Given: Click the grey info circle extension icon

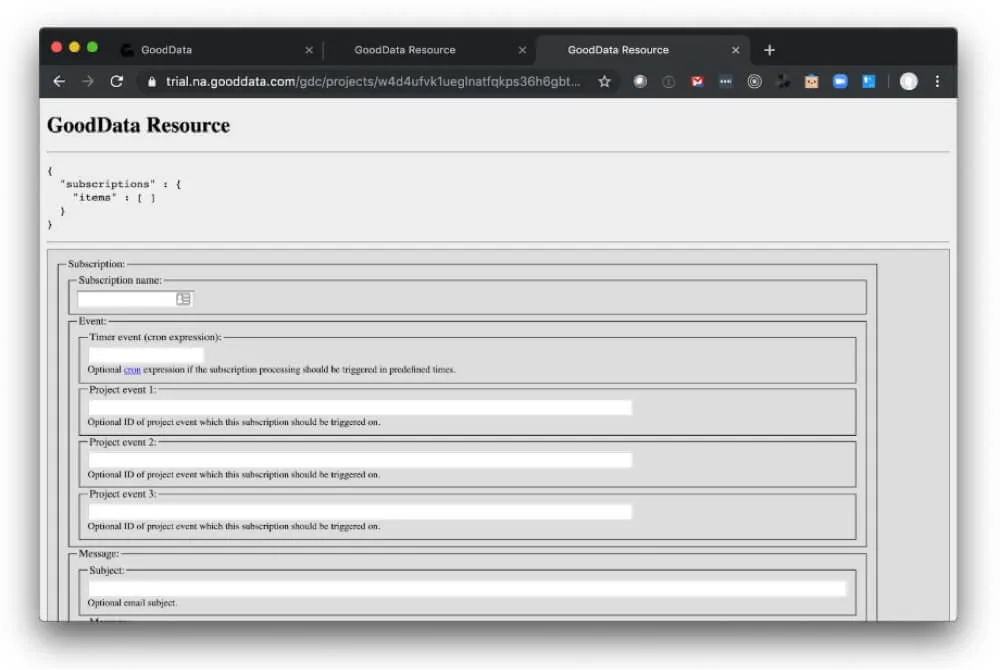Looking at the screenshot, I should [668, 82].
